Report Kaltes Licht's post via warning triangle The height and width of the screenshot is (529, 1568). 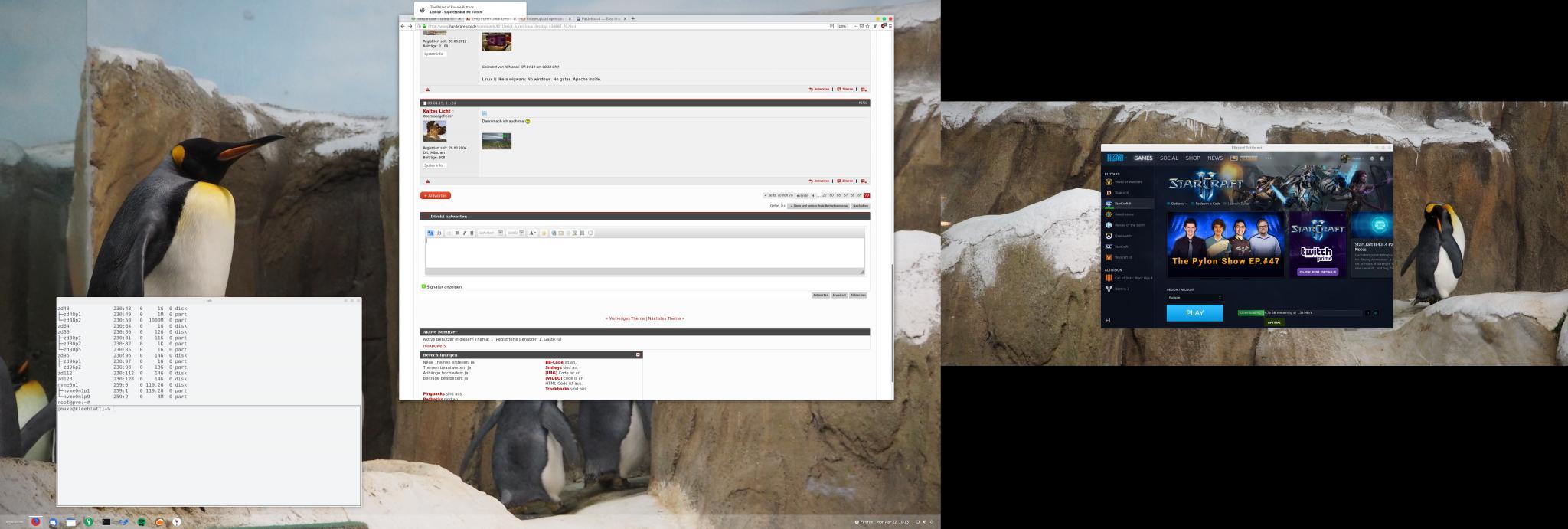[427, 181]
